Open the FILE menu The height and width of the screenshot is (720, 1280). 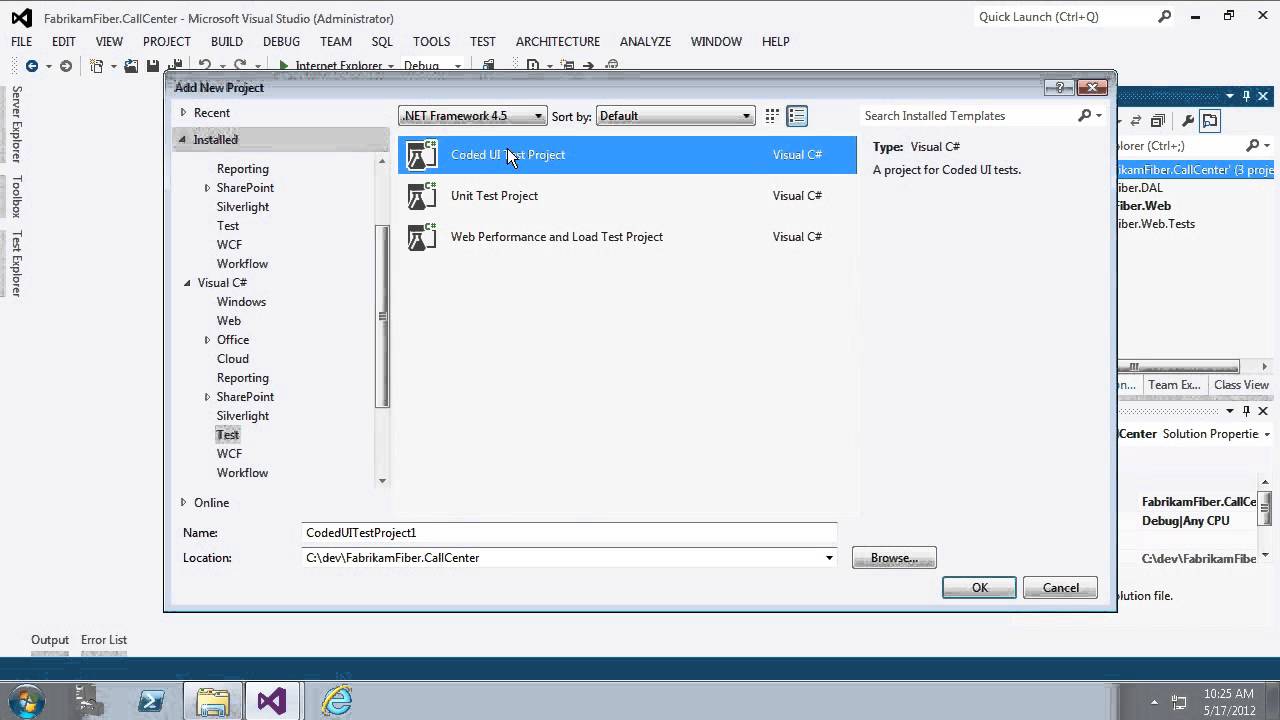(22, 41)
